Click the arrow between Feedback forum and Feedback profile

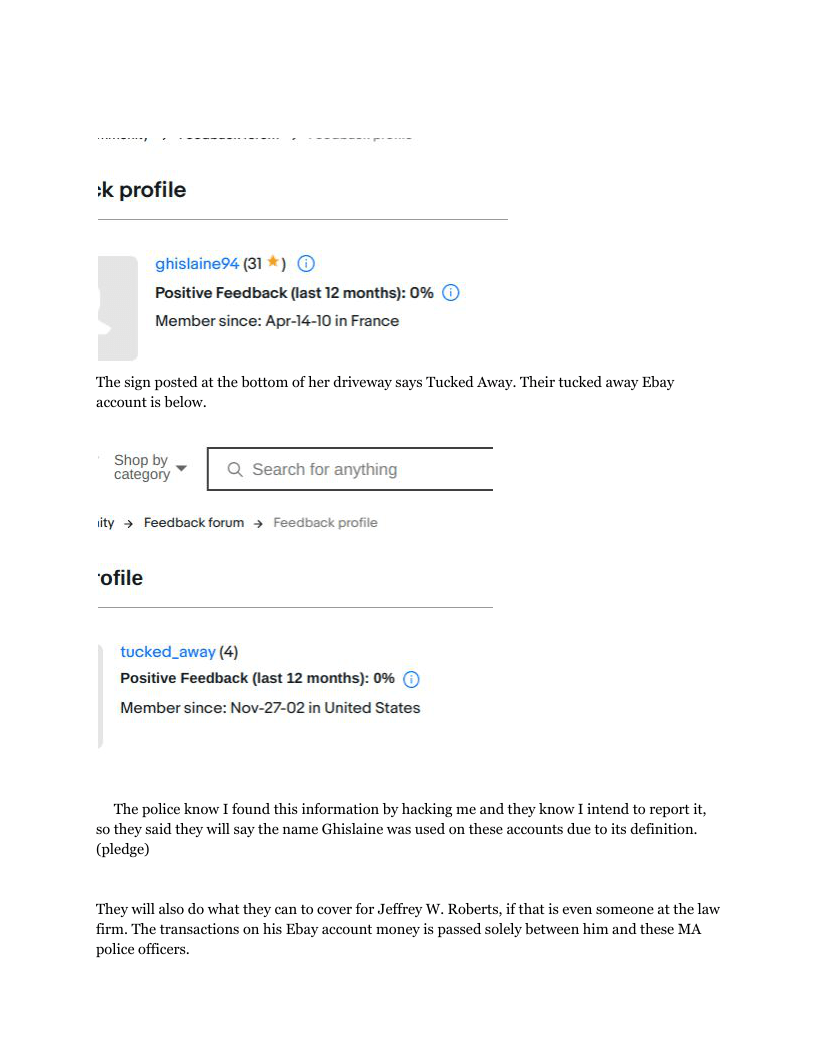point(258,523)
